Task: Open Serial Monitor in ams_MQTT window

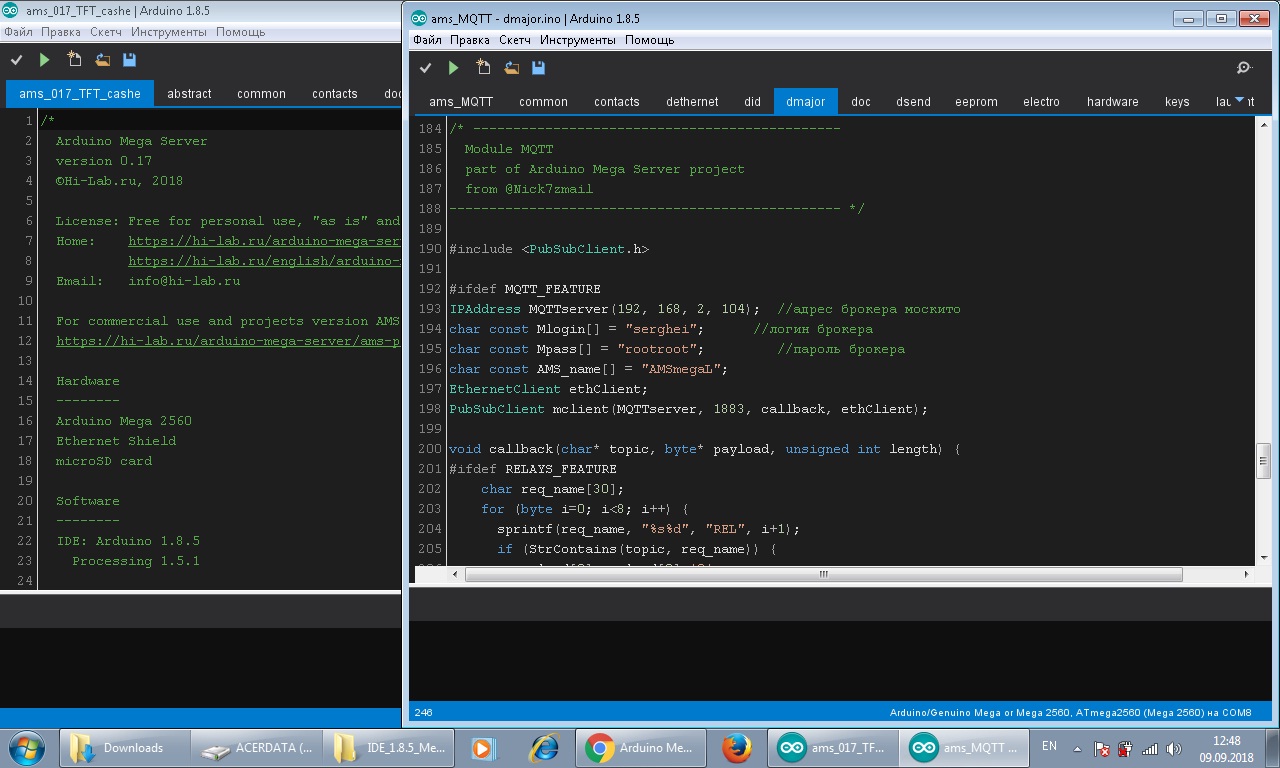Action: pyautogui.click(x=1244, y=68)
